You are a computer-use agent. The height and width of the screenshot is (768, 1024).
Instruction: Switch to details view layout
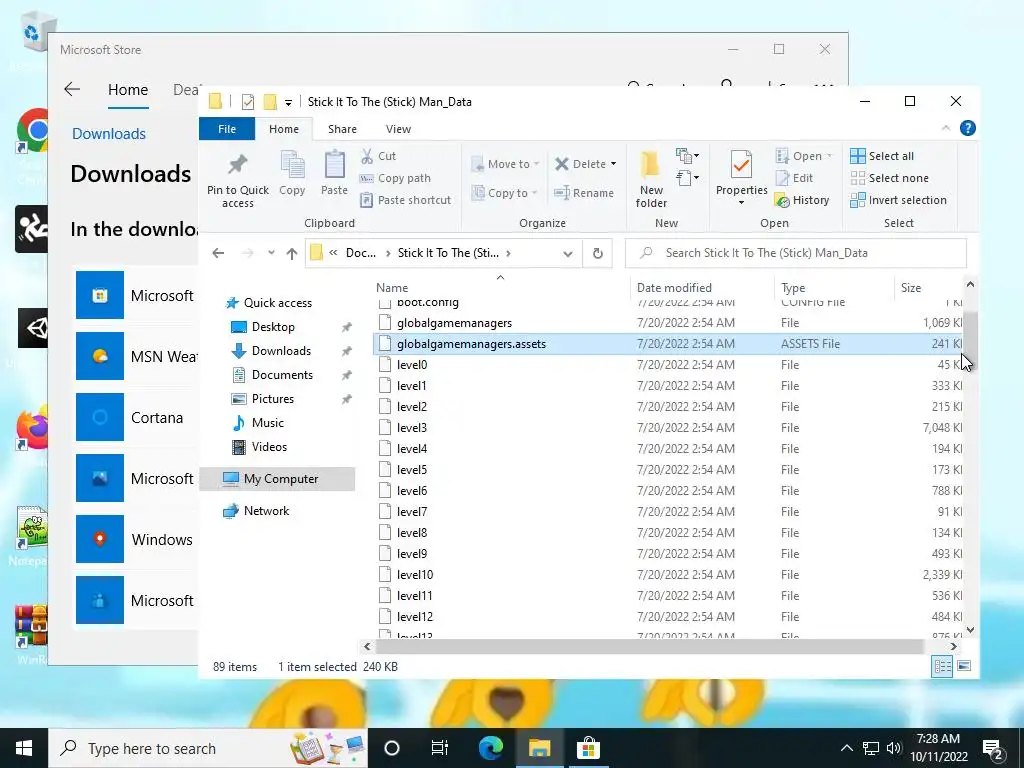point(942,666)
